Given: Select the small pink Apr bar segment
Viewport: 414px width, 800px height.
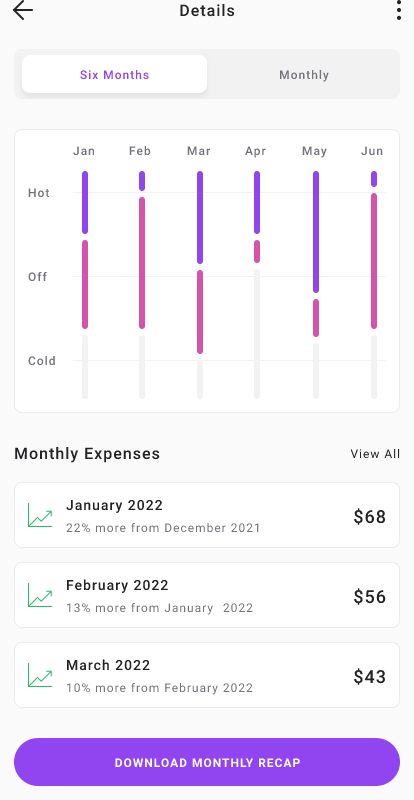Looking at the screenshot, I should coord(257,252).
